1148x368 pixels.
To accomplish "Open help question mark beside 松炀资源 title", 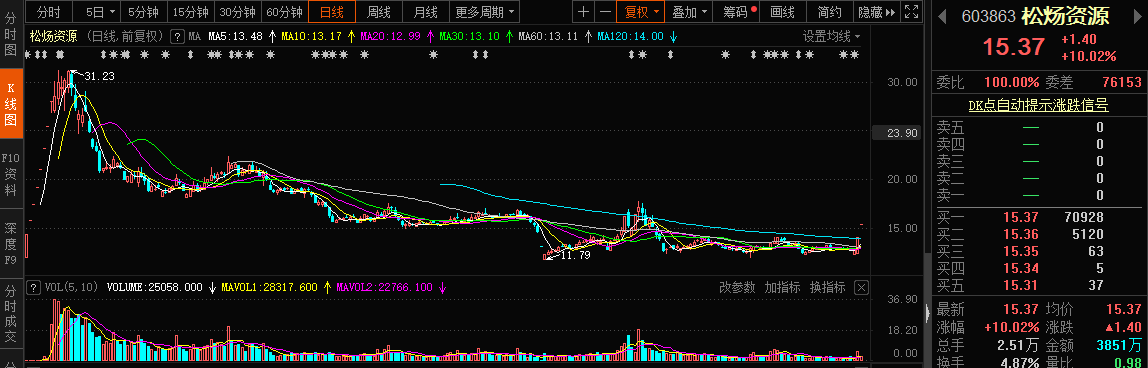I will click(177, 36).
